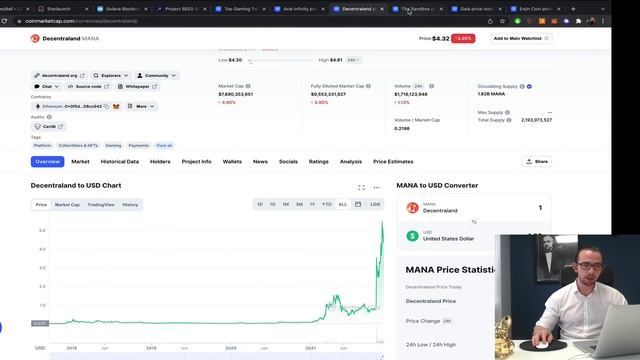This screenshot has height=360, width=640.
Task: Open the News tab
Action: click(x=260, y=162)
